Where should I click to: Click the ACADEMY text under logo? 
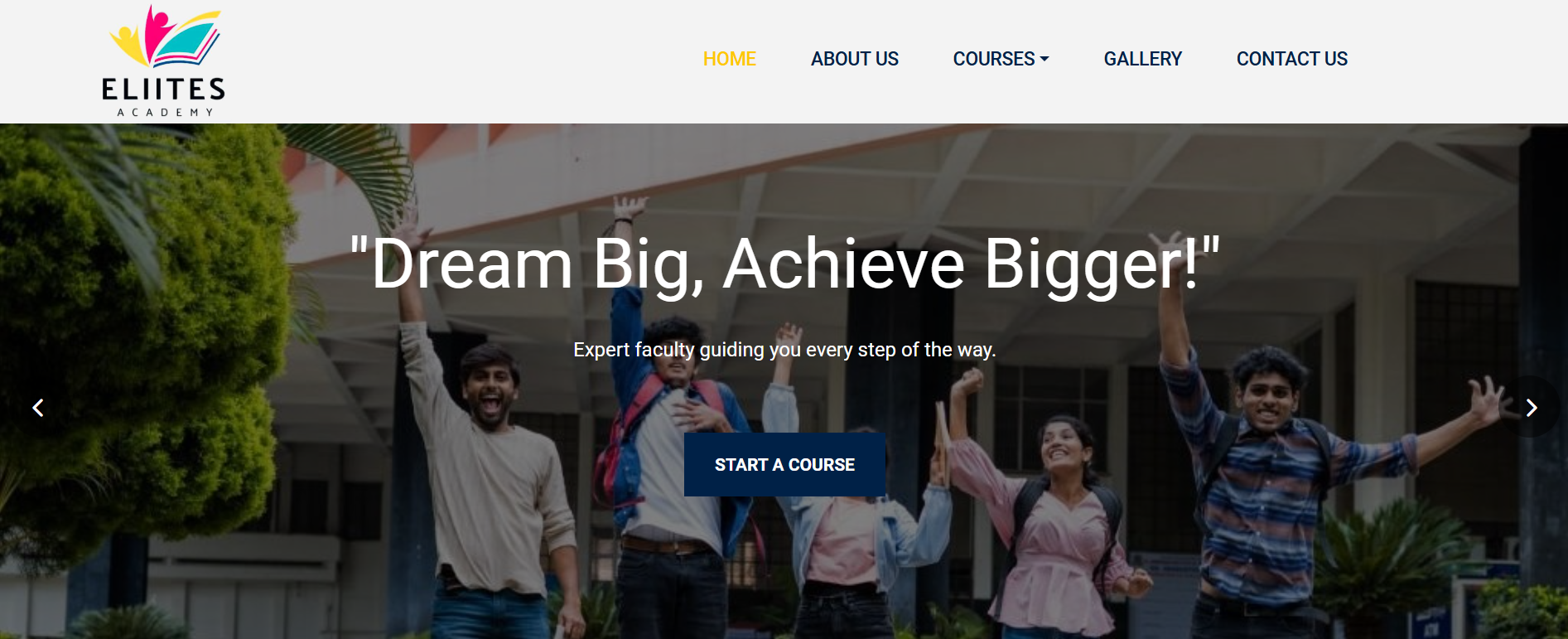165,112
